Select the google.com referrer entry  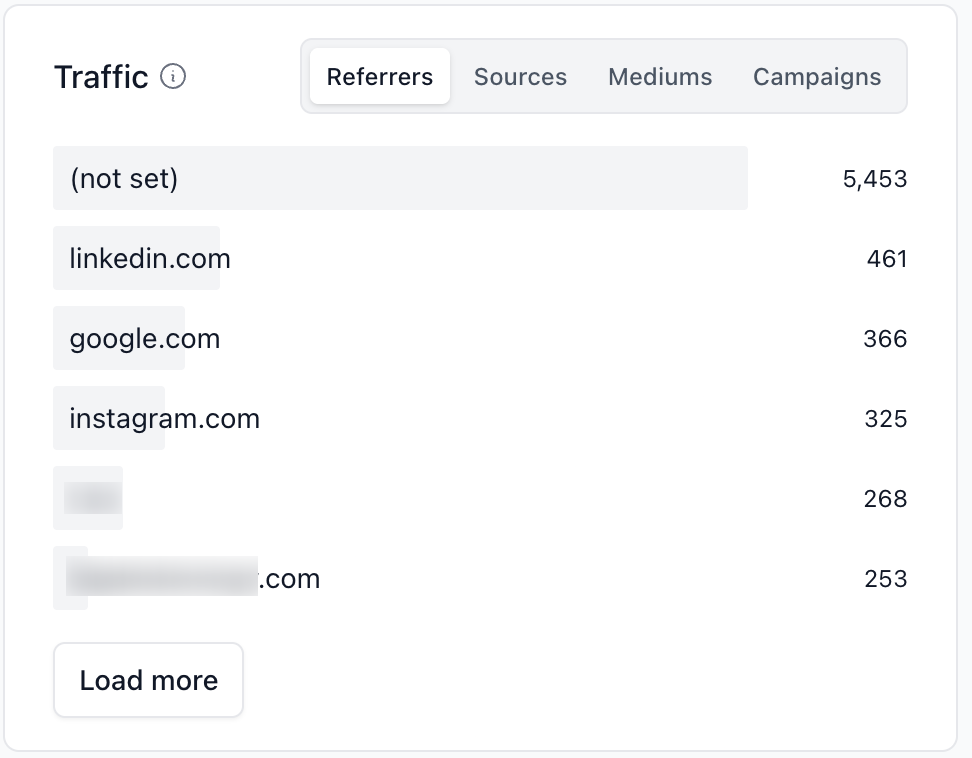(145, 339)
